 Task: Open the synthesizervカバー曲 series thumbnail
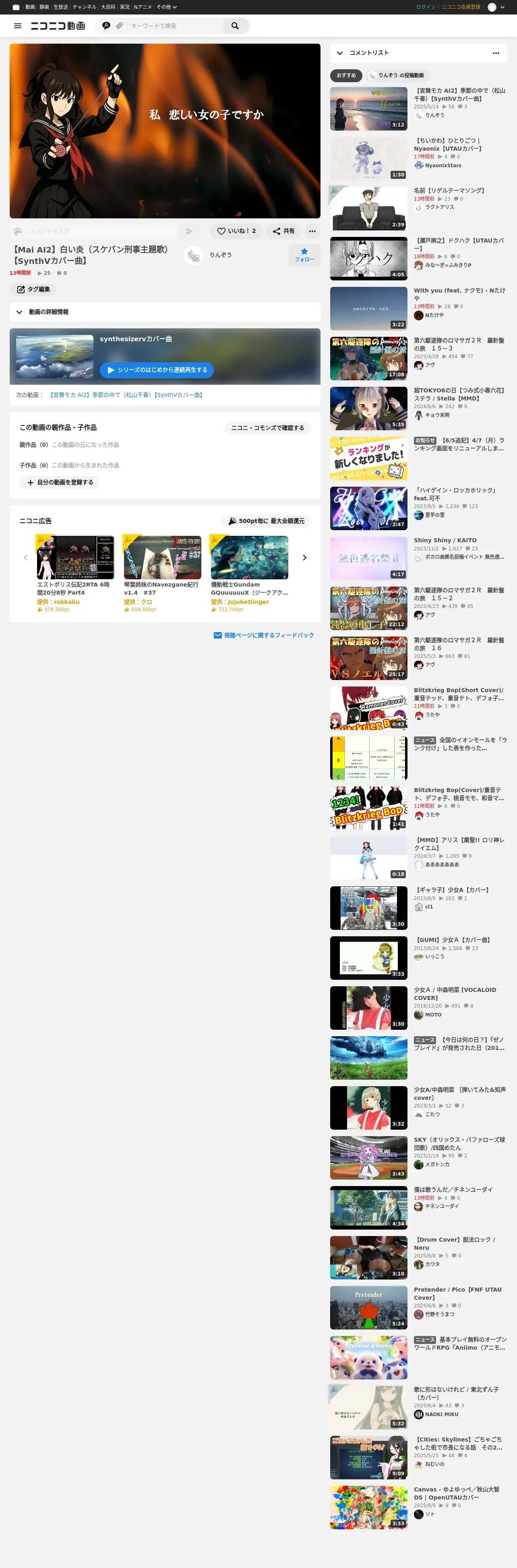coord(55,357)
